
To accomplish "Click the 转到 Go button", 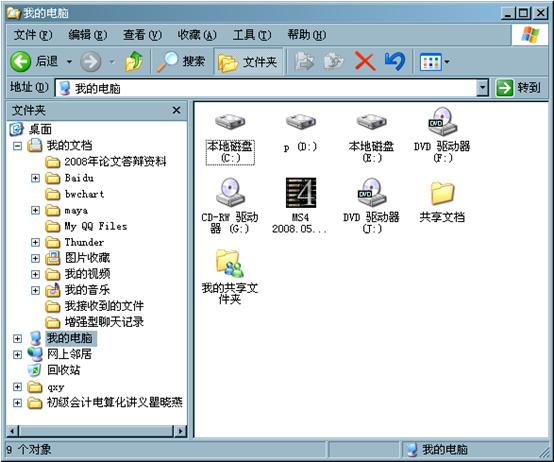I will pos(518,88).
